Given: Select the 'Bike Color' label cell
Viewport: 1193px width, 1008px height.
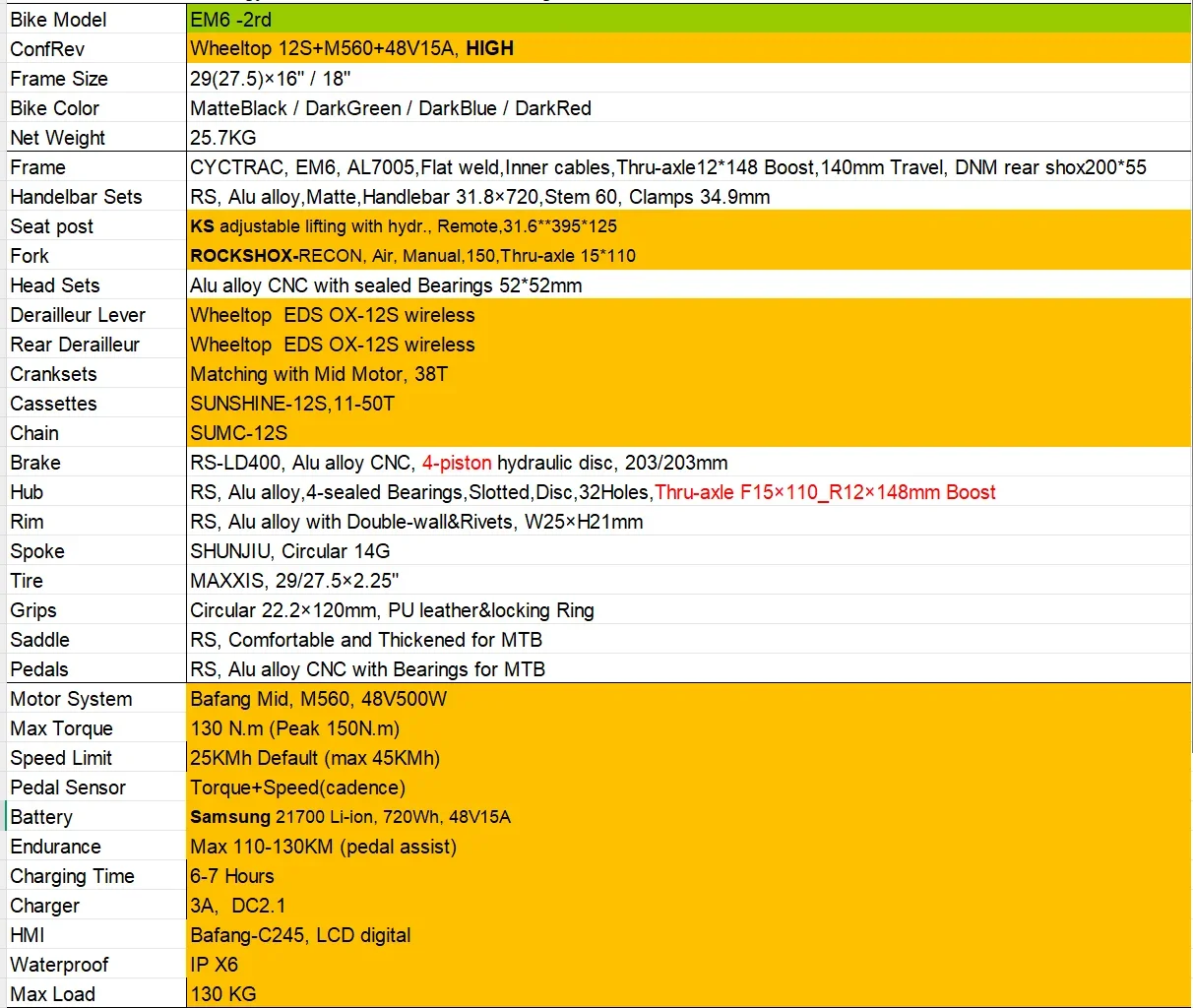Looking at the screenshot, I should pos(94,108).
